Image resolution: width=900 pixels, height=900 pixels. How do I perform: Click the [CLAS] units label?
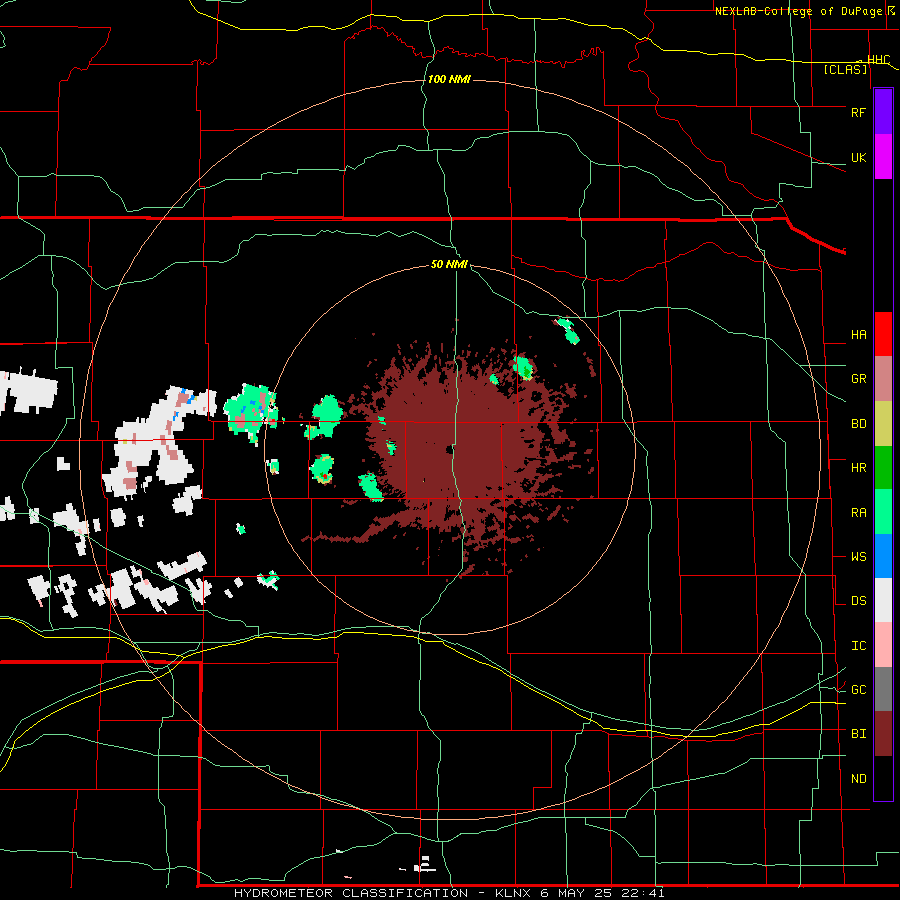pyautogui.click(x=845, y=70)
